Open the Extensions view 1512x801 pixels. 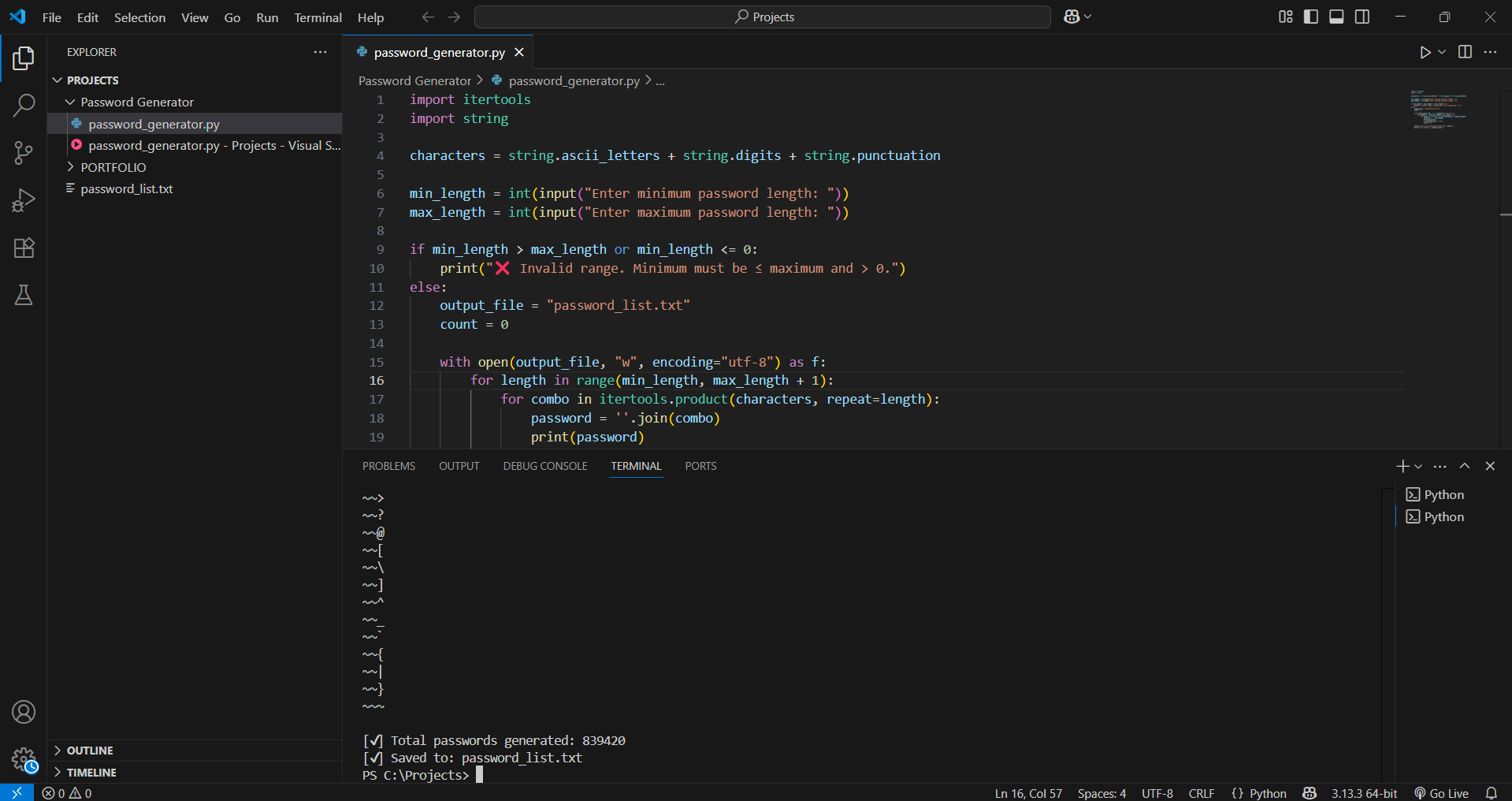(24, 248)
